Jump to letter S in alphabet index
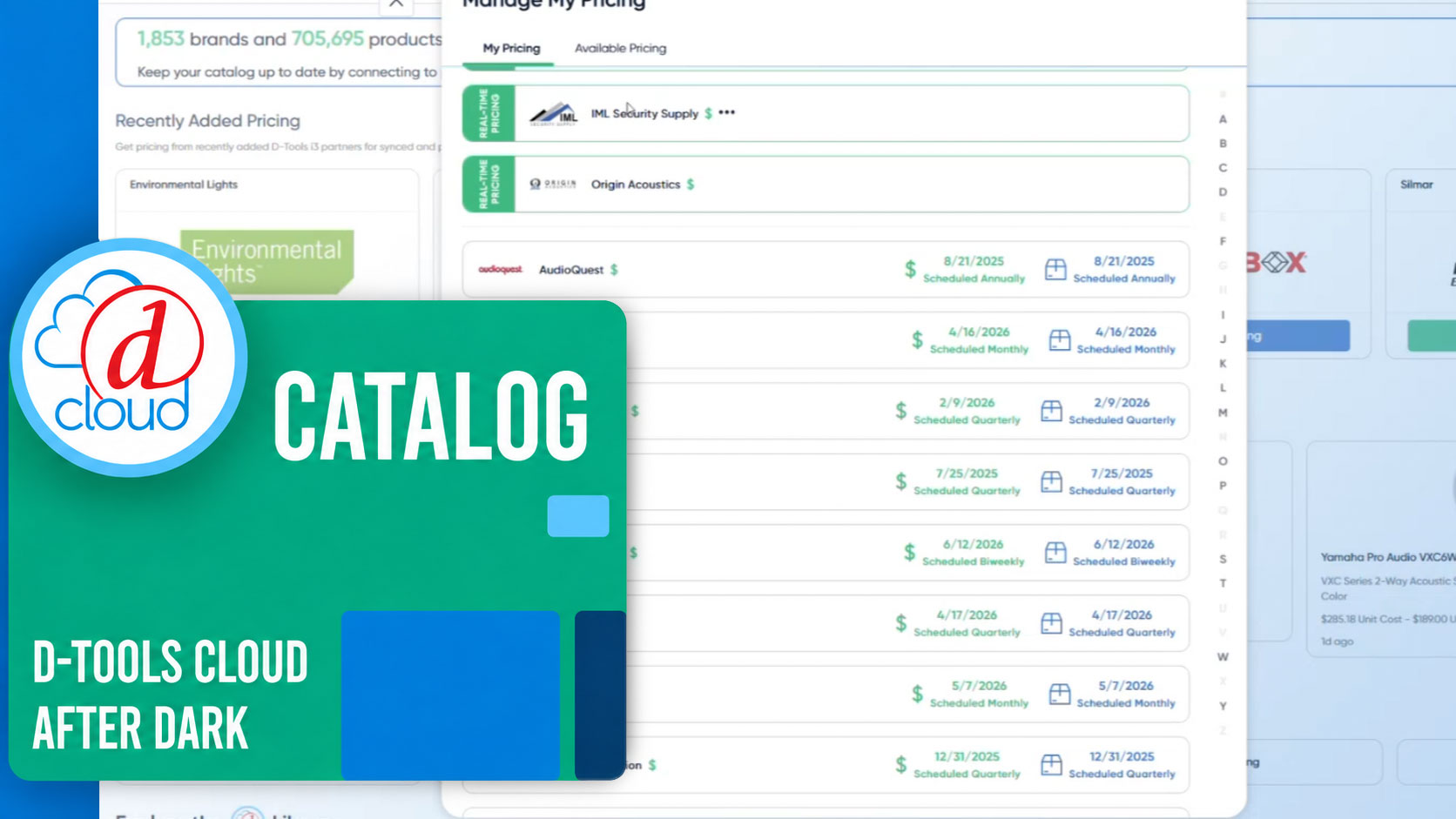This screenshot has height=819, width=1456. click(1223, 560)
